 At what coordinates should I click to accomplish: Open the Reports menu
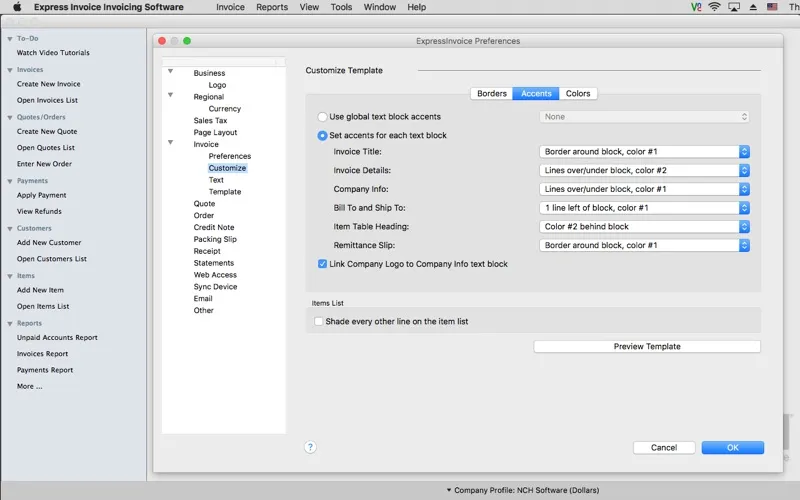click(x=271, y=7)
